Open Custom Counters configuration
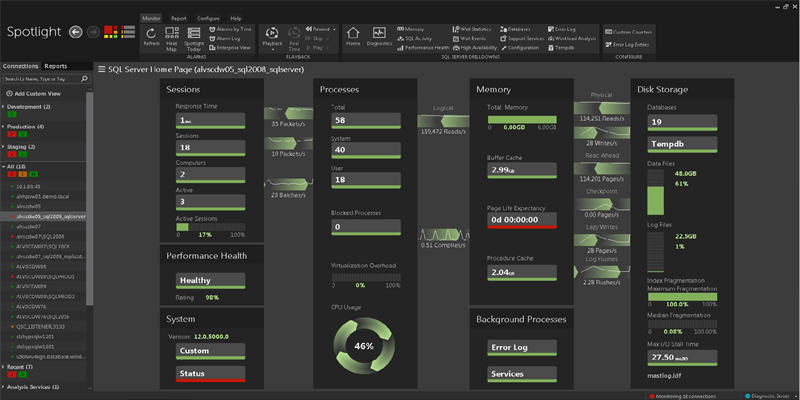This screenshot has height=400, width=800. [x=629, y=32]
